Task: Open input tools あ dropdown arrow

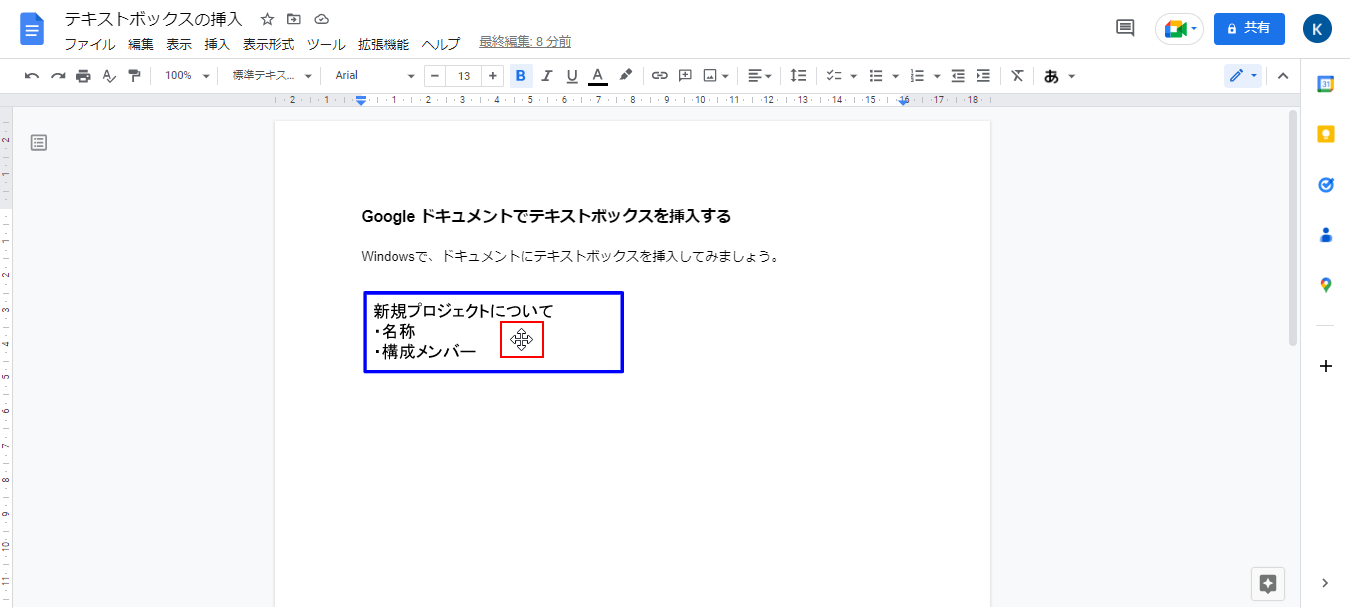Action: 1072,76
